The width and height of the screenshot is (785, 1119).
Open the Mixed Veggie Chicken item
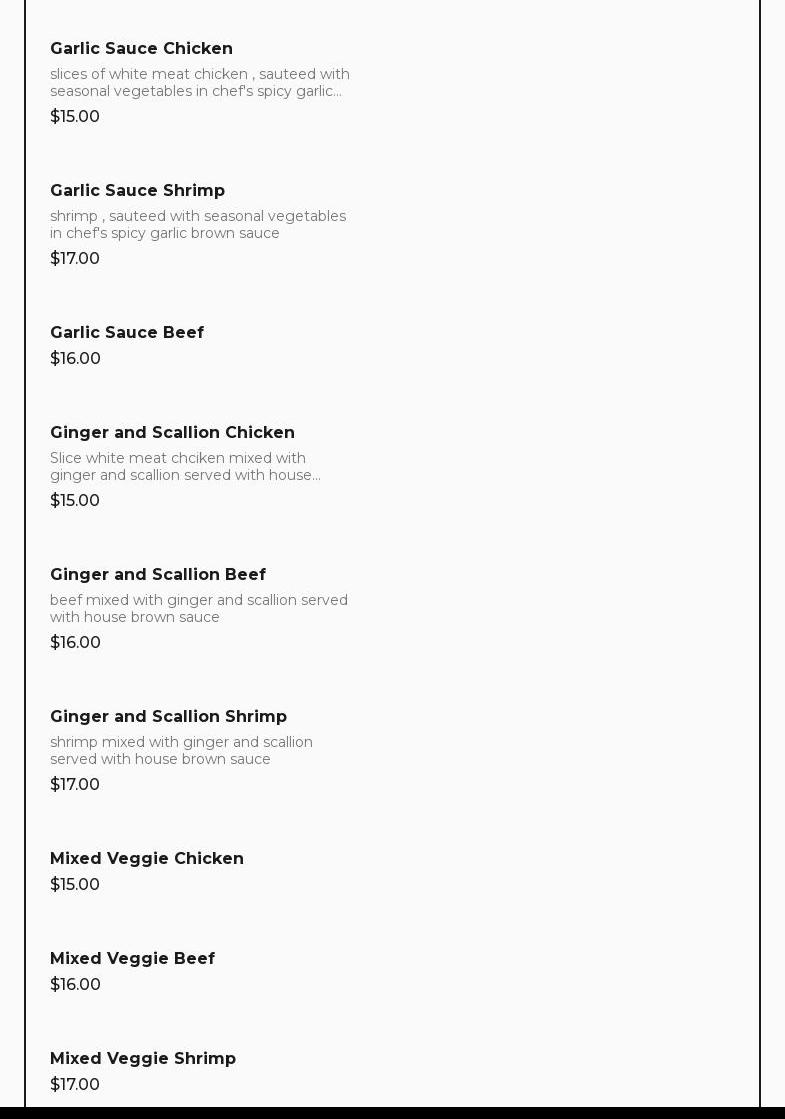(x=147, y=858)
